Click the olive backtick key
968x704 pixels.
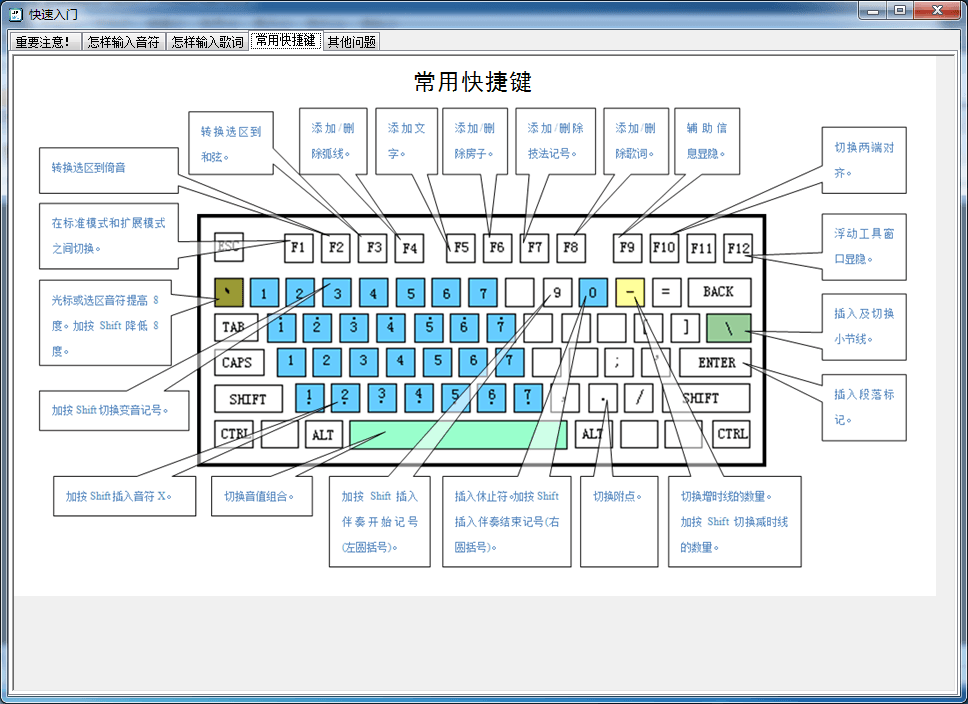point(229,292)
